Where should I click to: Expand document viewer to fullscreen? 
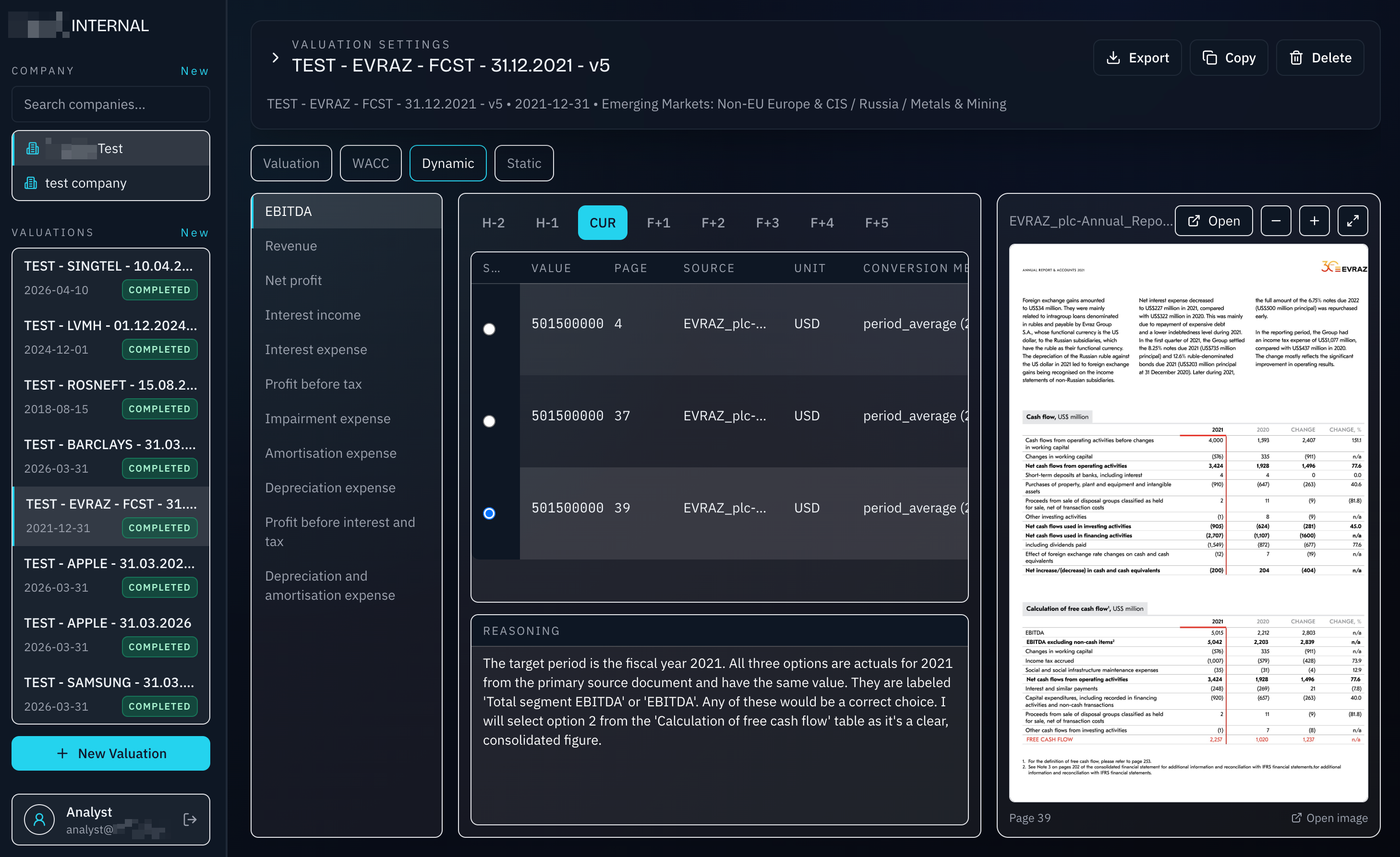point(1352,221)
